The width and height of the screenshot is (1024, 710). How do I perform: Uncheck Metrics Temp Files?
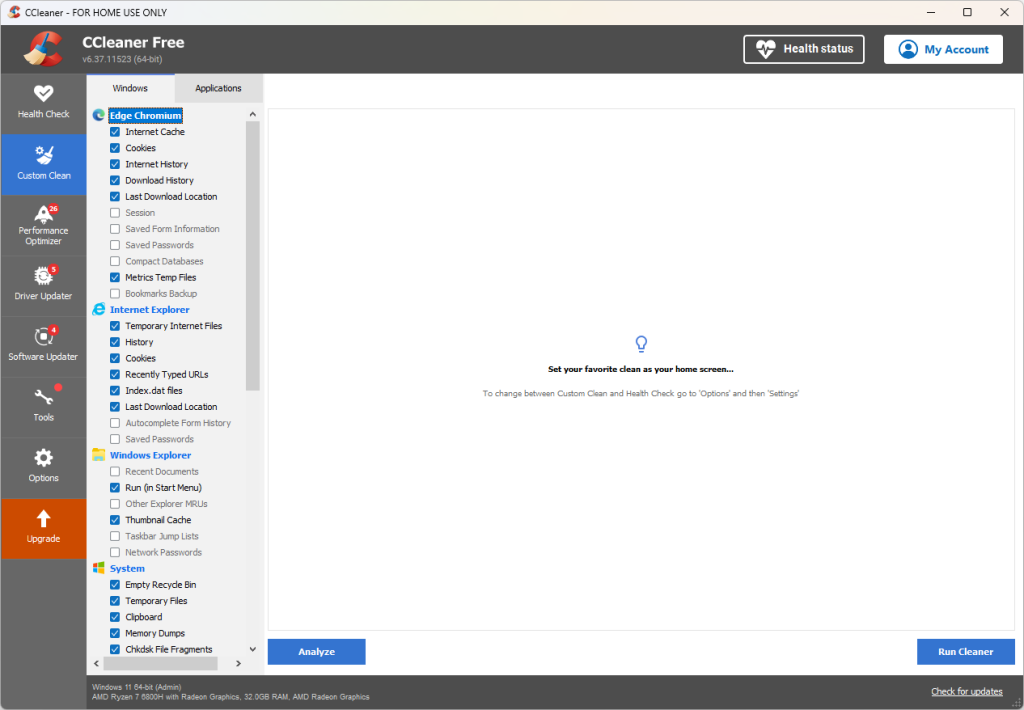coord(115,278)
